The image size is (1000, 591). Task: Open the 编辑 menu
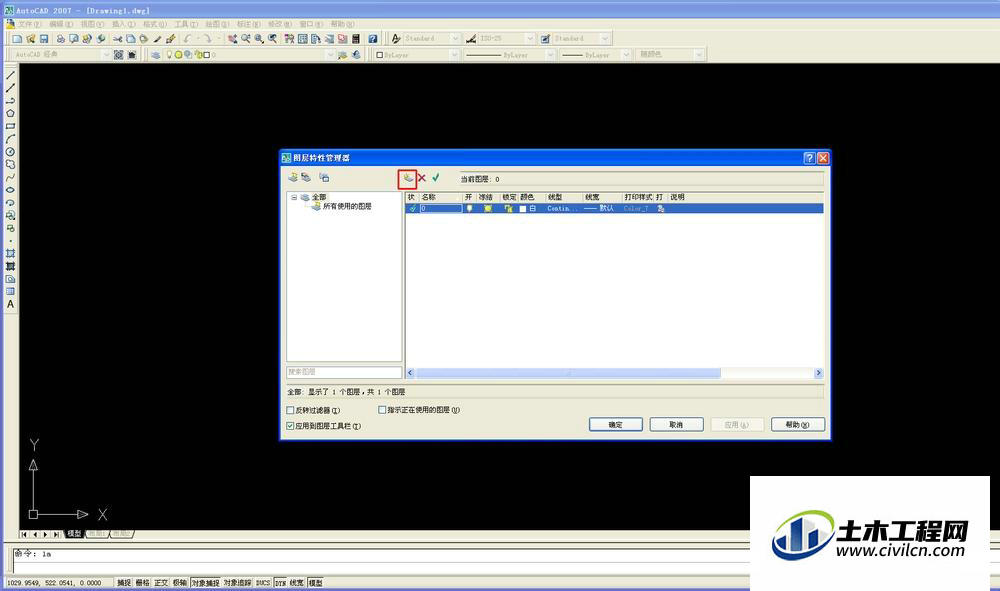(x=61, y=24)
